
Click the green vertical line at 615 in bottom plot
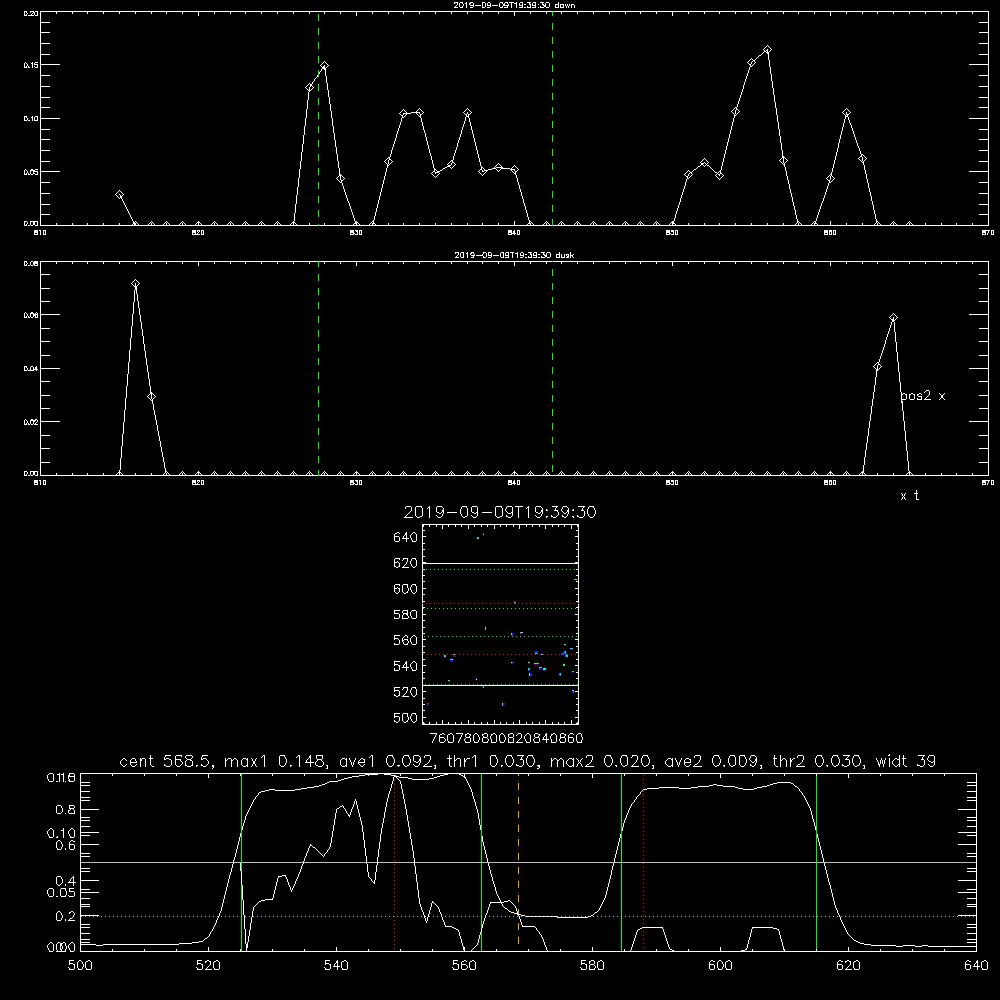pyautogui.click(x=816, y=861)
